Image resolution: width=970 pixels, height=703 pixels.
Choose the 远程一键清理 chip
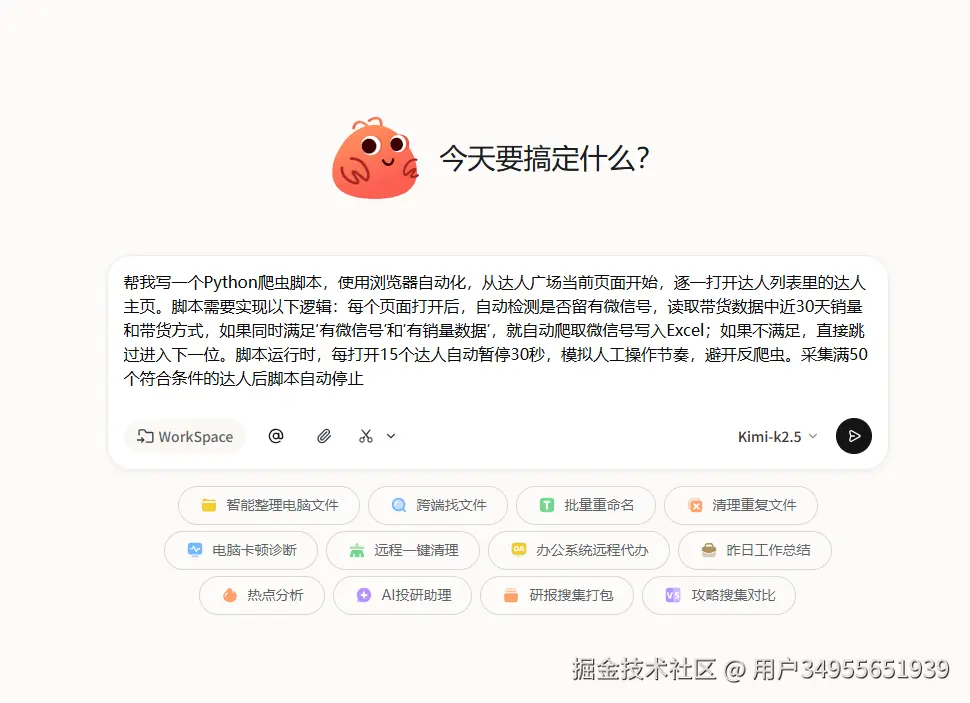tap(403, 550)
